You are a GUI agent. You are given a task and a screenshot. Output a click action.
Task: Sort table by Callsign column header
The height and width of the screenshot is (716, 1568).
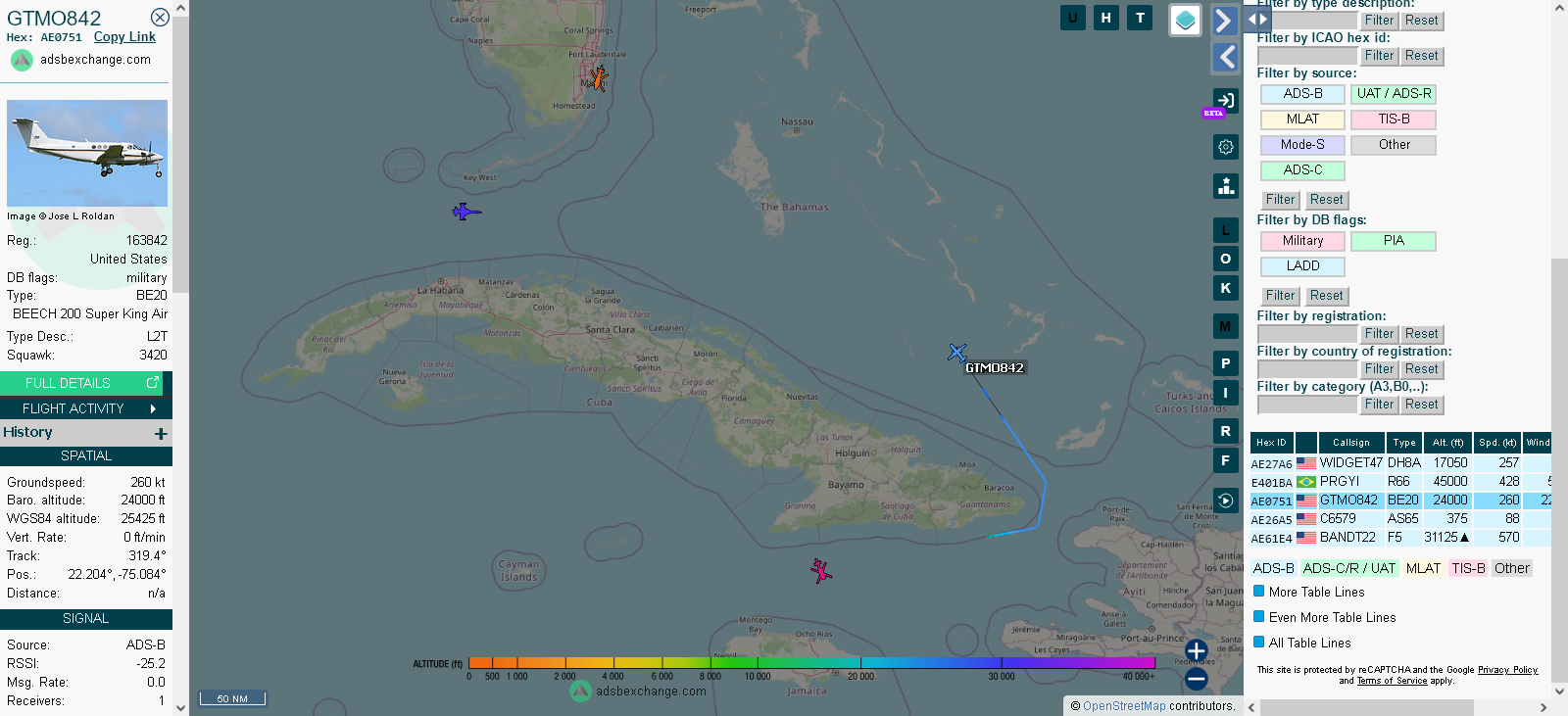coord(1350,443)
